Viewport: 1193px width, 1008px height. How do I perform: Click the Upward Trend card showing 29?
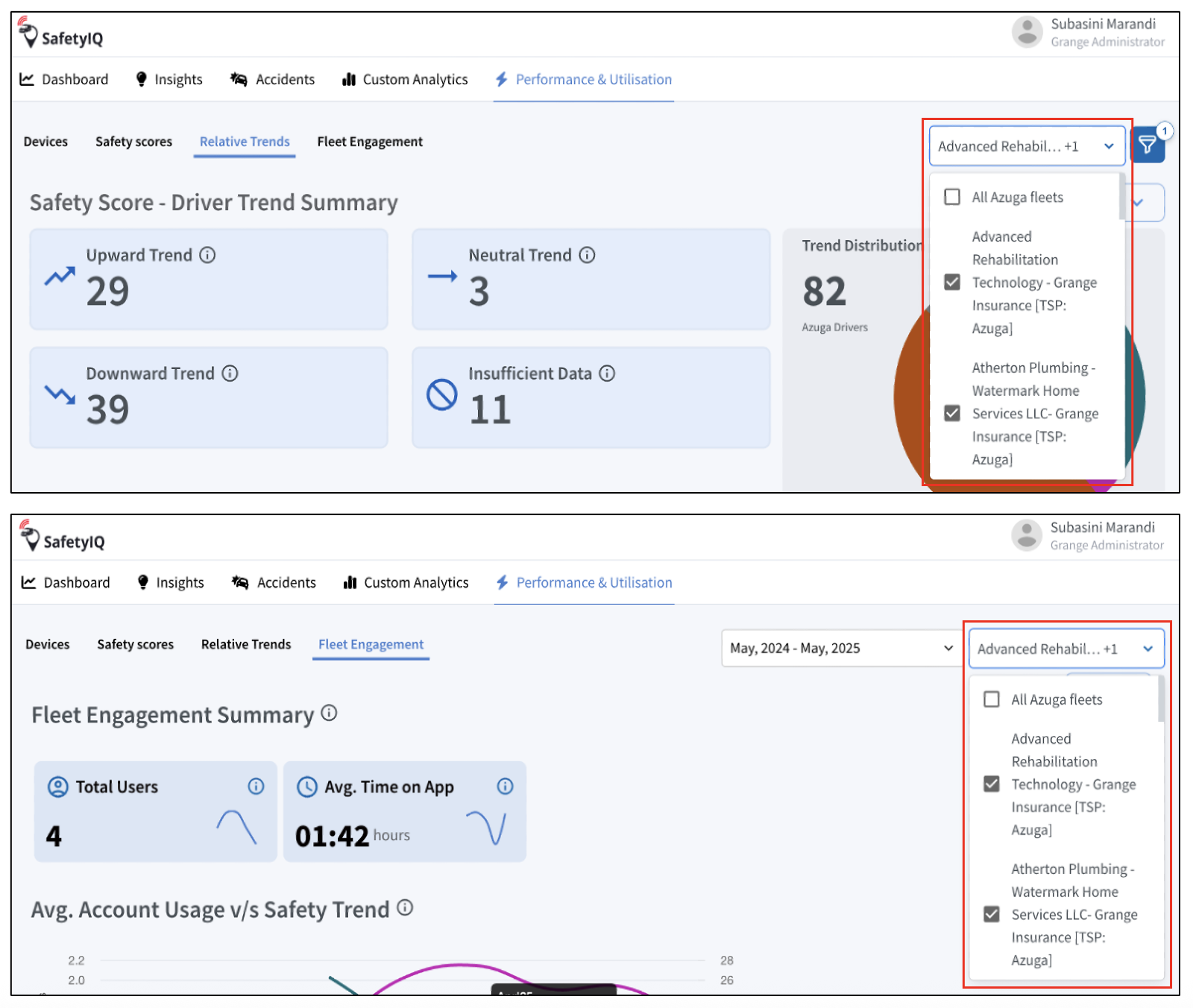click(209, 280)
